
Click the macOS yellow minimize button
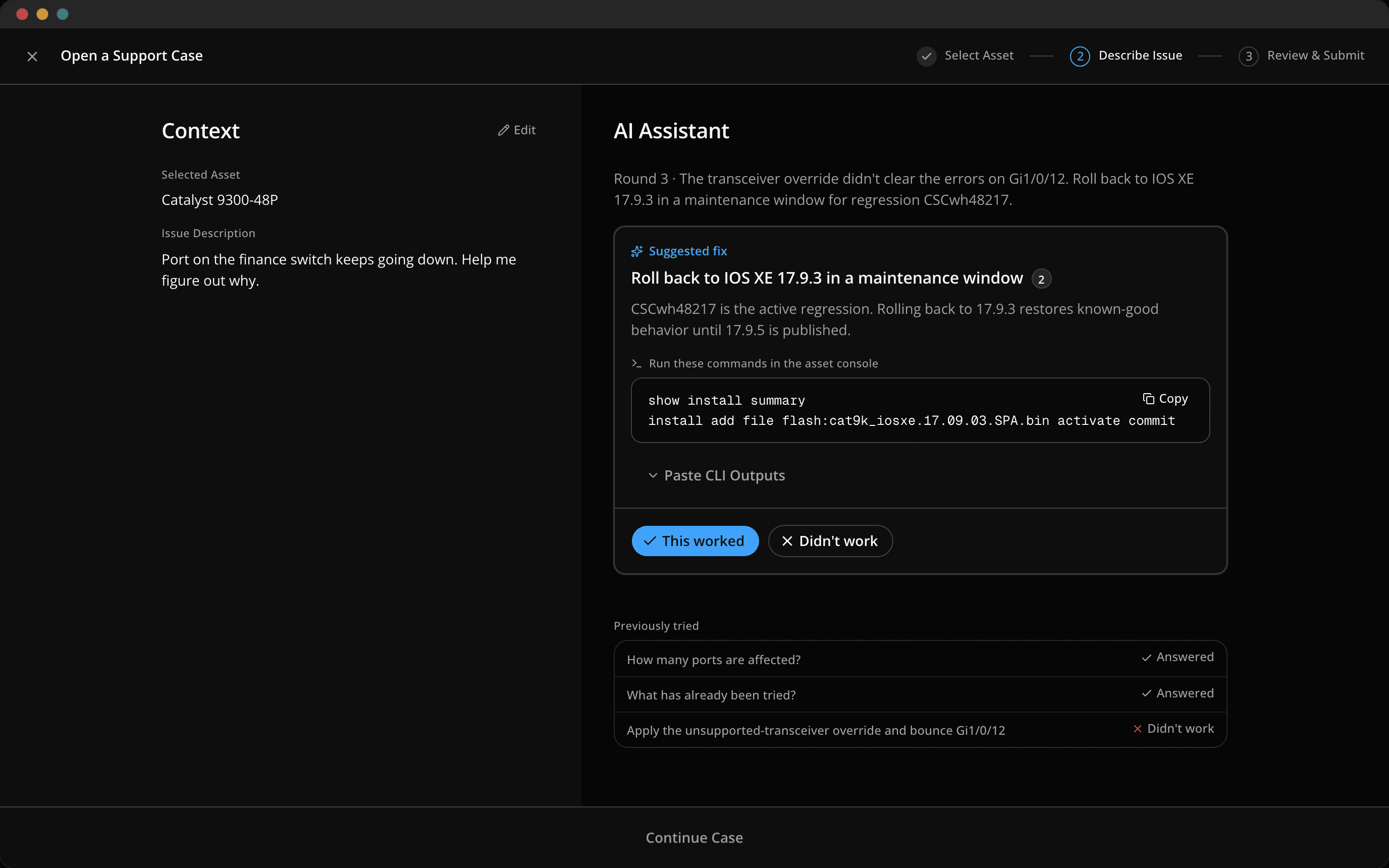point(42,14)
